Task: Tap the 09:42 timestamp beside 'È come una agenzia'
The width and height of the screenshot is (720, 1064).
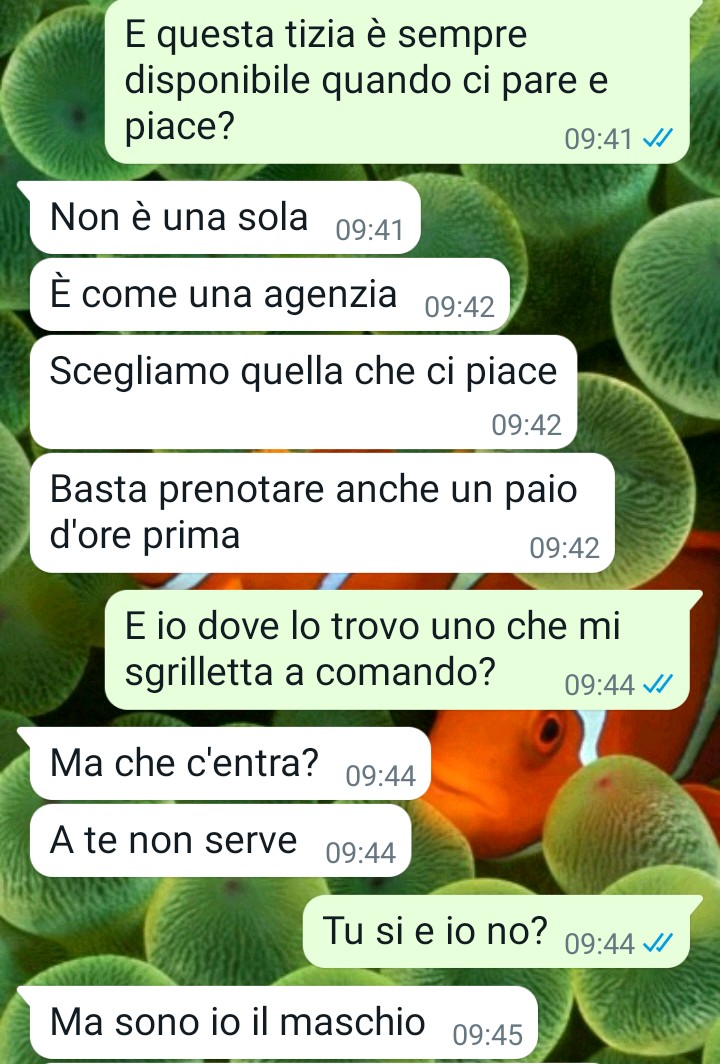Action: coord(459,308)
